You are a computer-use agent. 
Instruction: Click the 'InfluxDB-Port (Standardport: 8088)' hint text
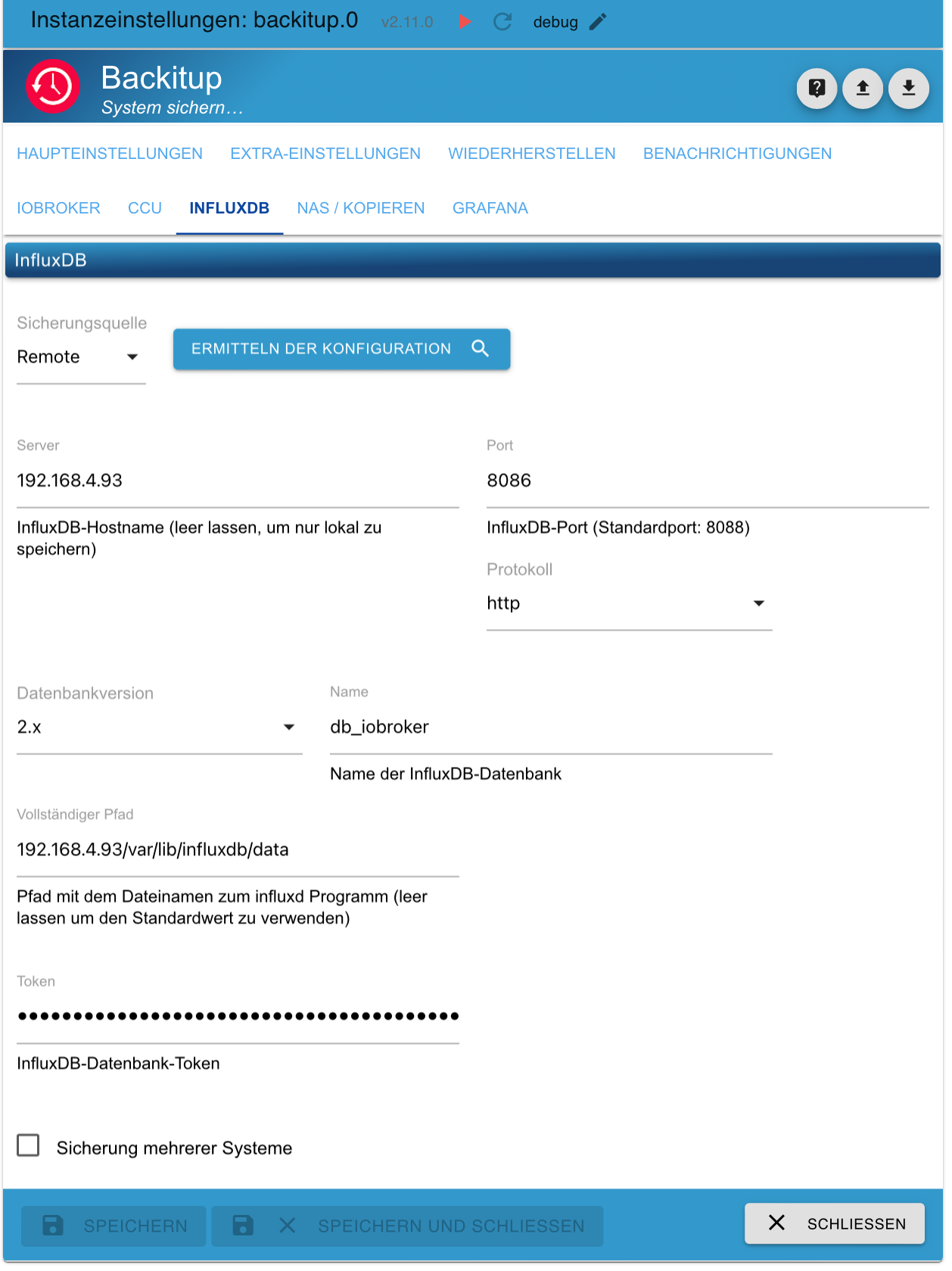618,528
